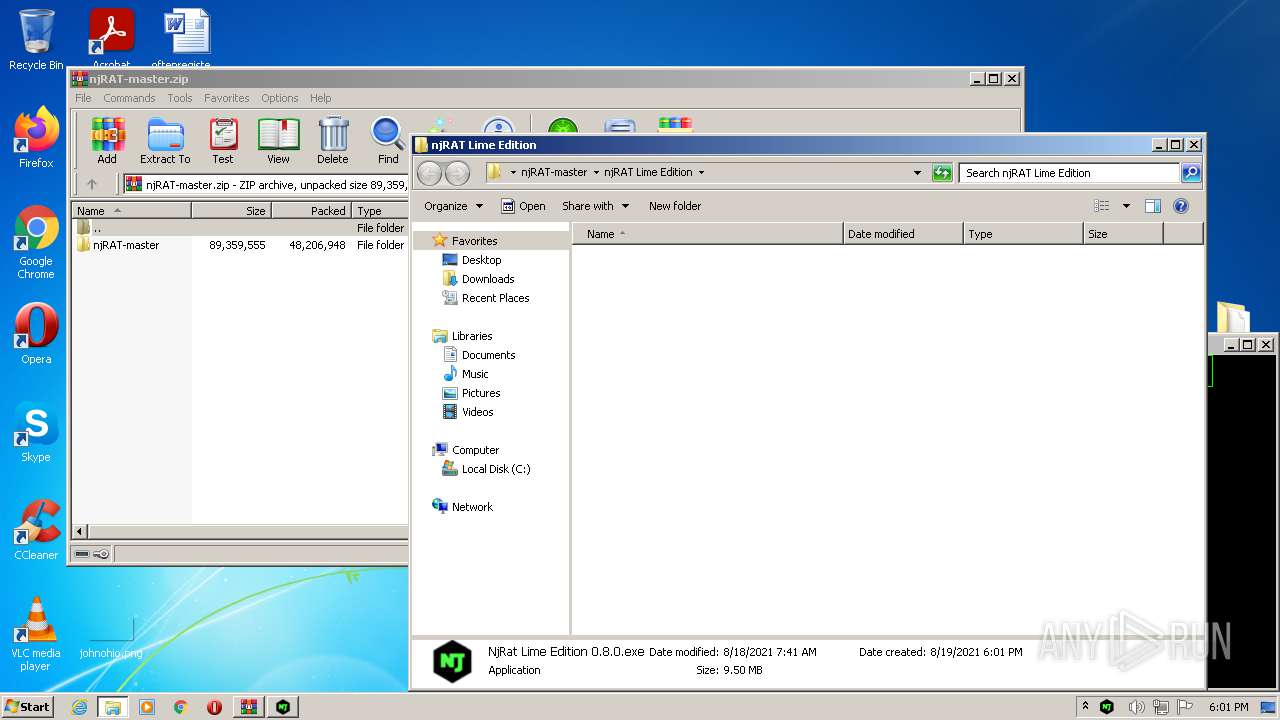Open the File menu in WinRAR
This screenshot has height=720, width=1280.
coord(83,98)
